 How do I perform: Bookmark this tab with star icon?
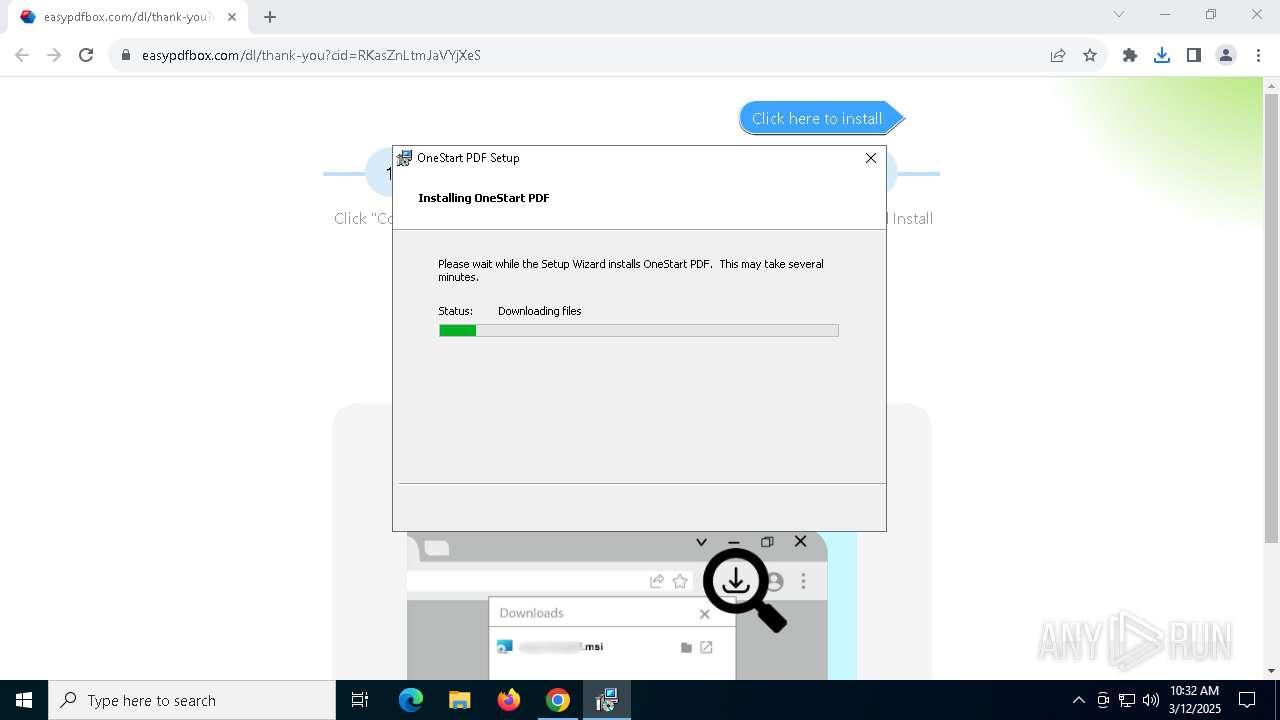point(1090,55)
